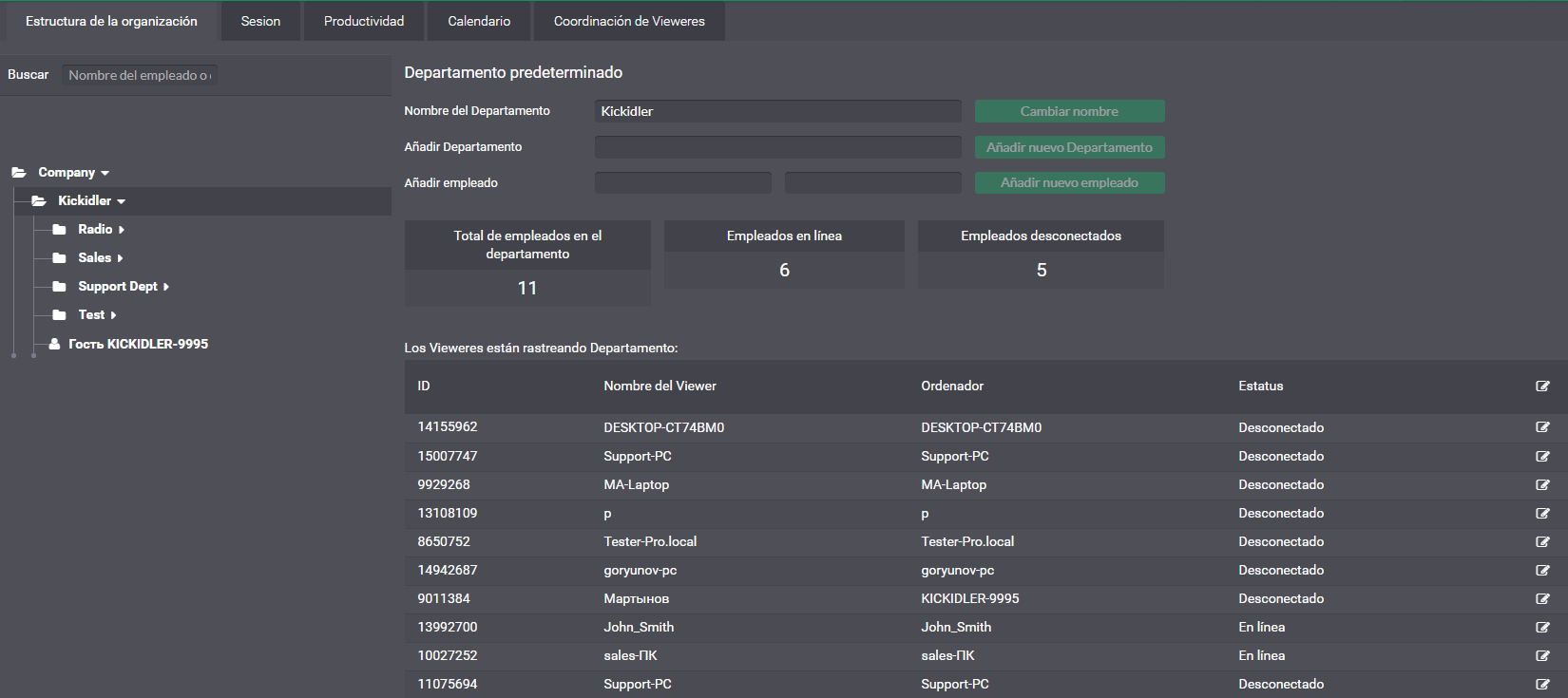The height and width of the screenshot is (698, 1568).
Task: Click Añadir nuevo empleado button
Action: pyautogui.click(x=1069, y=182)
